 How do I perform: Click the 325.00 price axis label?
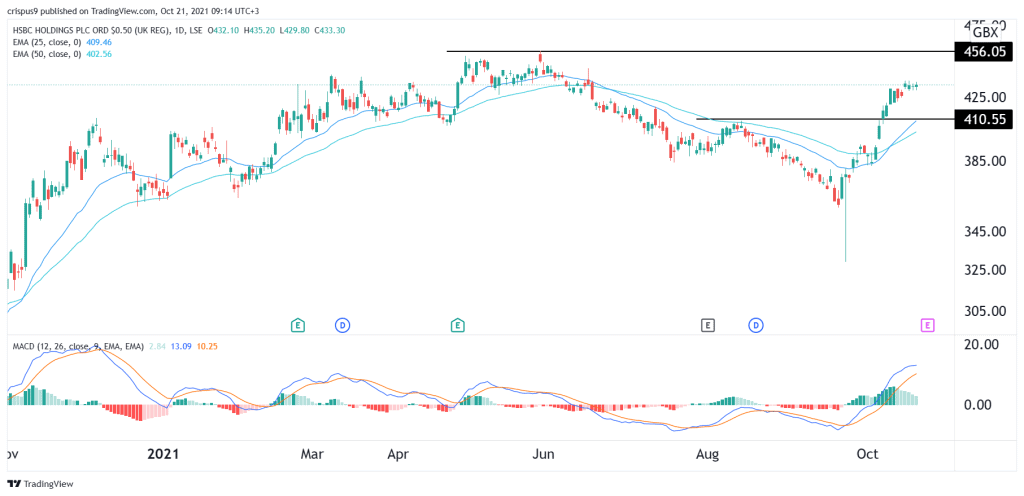(x=987, y=270)
